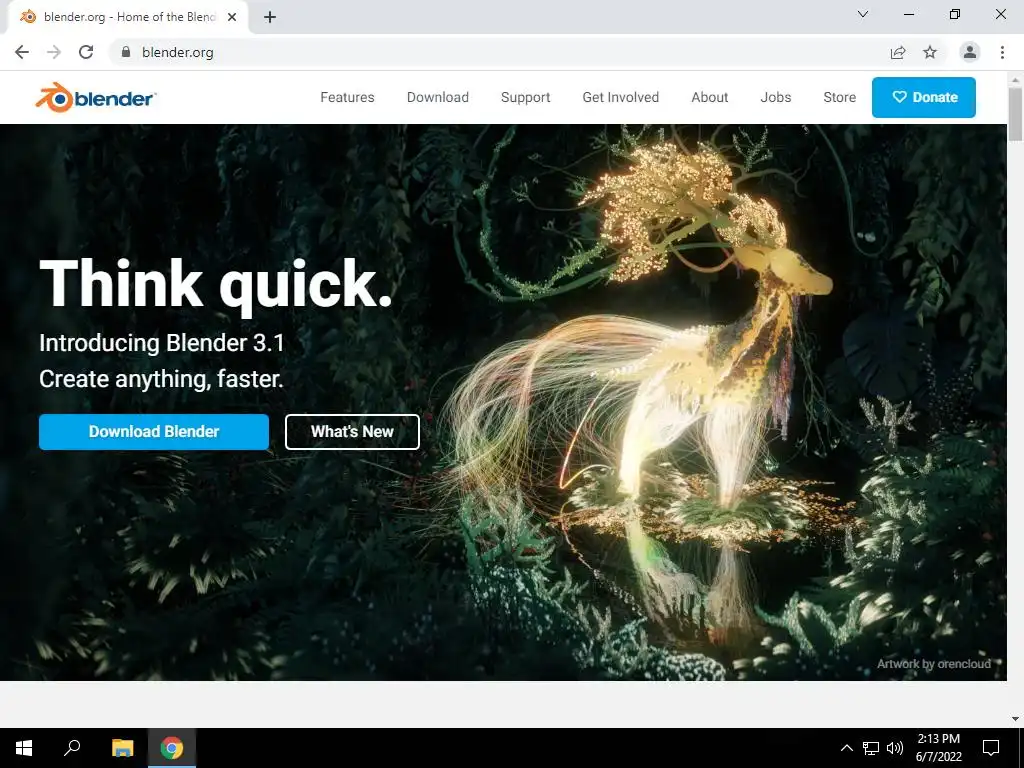
Task: Open the Get Involved nav item
Action: point(620,97)
